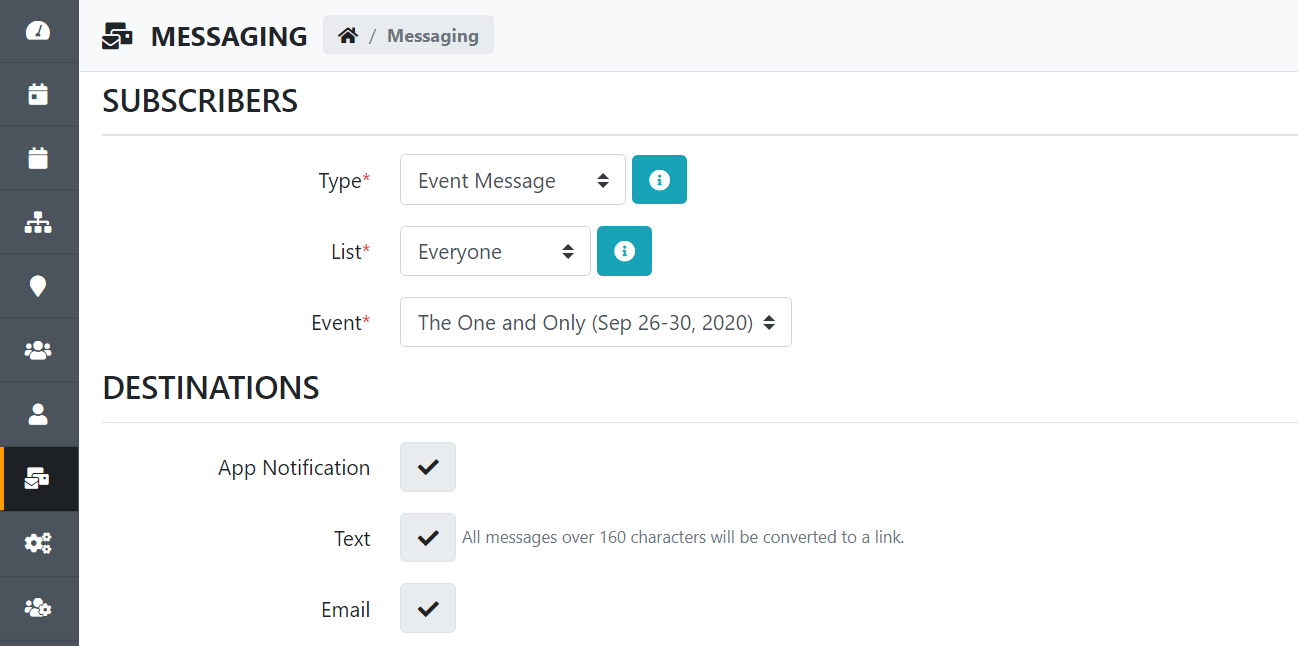1298x646 pixels.
Task: Open the settings gears icon in sidebar
Action: tap(38, 543)
